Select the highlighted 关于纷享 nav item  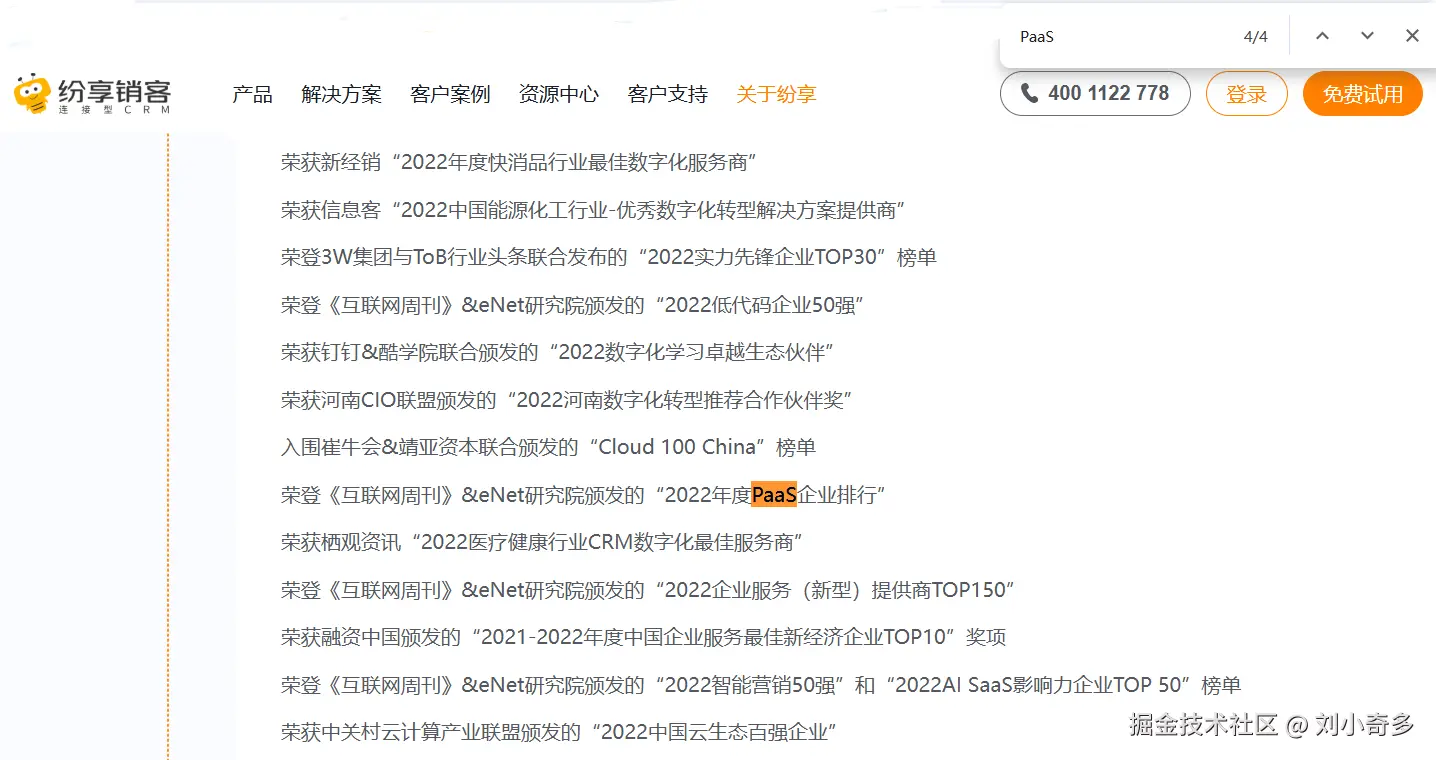(776, 94)
